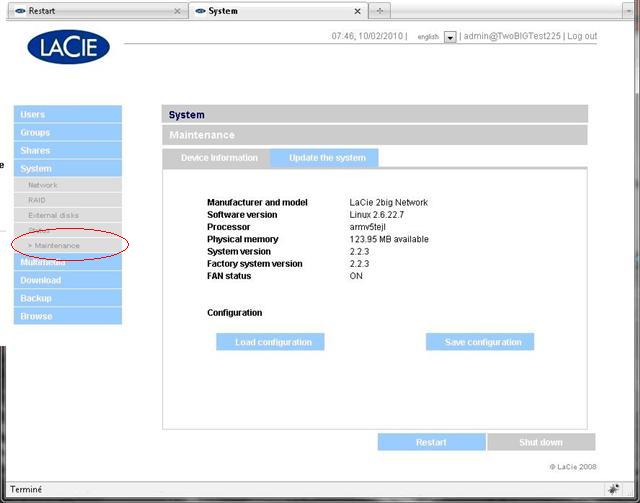Image resolution: width=640 pixels, height=503 pixels.
Task: Select the Update the system tab
Action: 327,158
